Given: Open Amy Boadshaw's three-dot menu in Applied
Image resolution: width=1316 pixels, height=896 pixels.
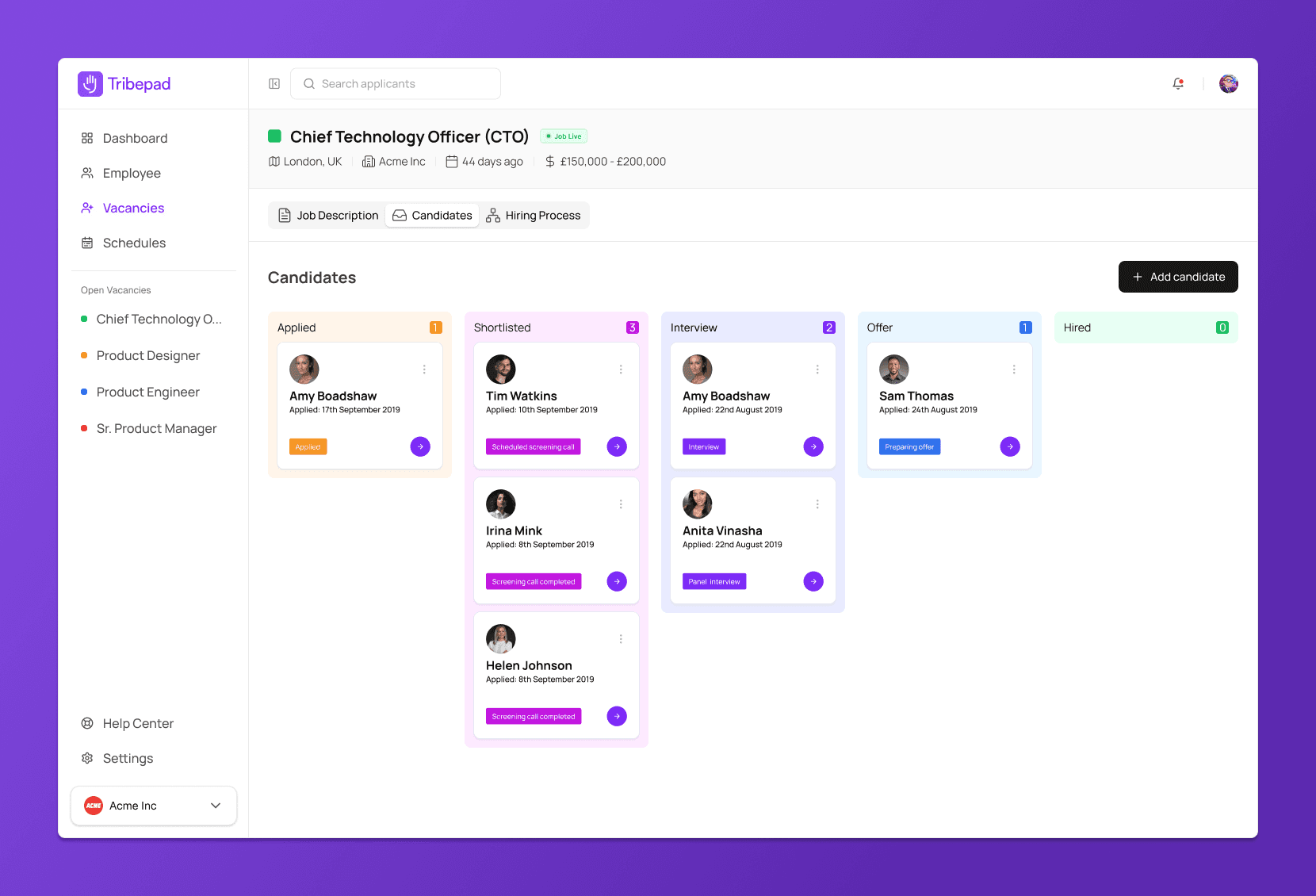Looking at the screenshot, I should pyautogui.click(x=424, y=369).
